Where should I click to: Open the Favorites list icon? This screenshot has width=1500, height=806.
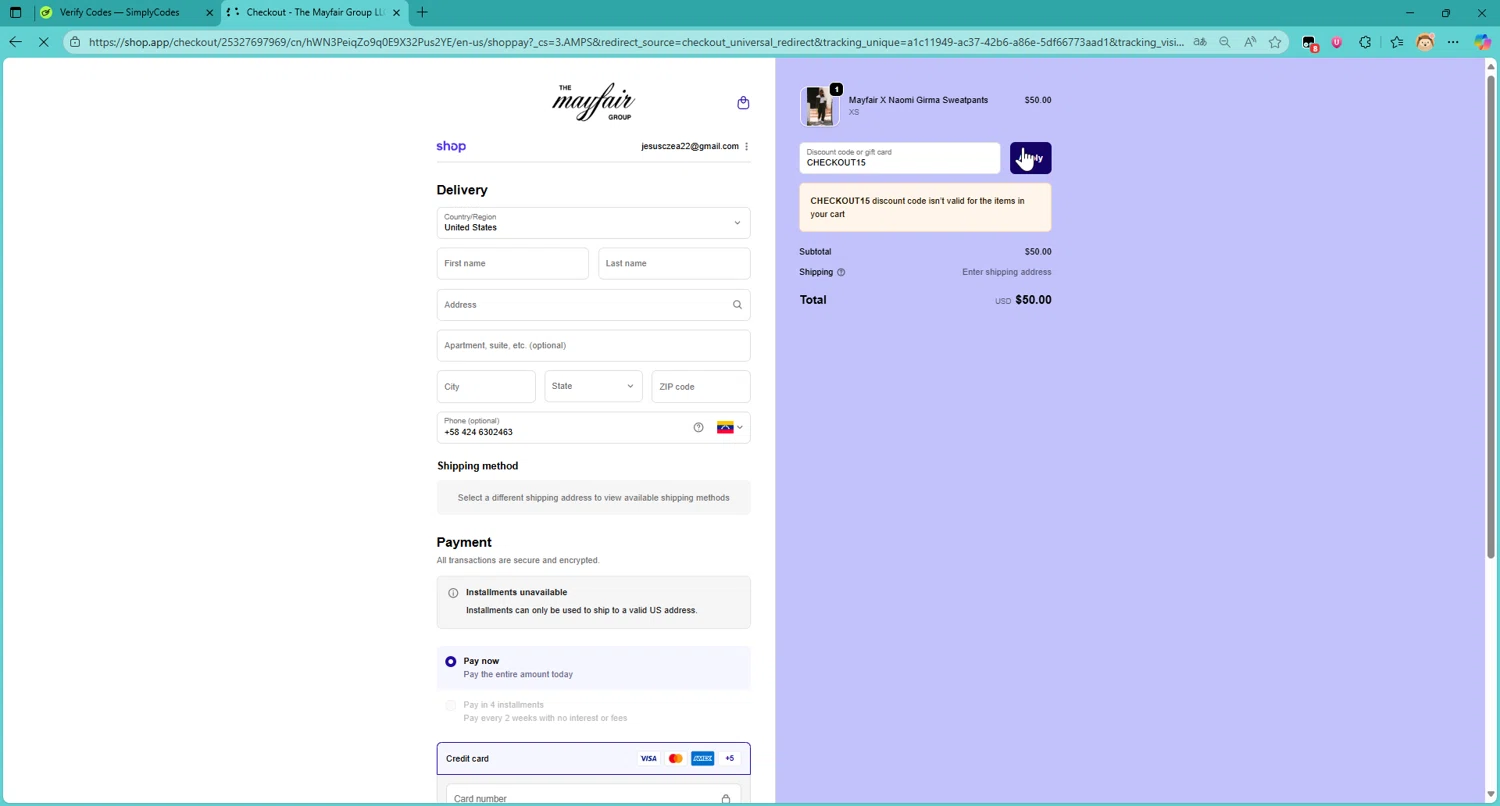click(1397, 42)
